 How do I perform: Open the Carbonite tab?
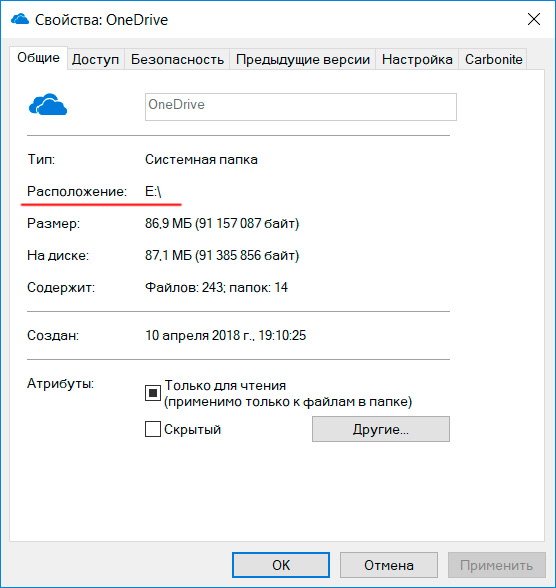[493, 59]
